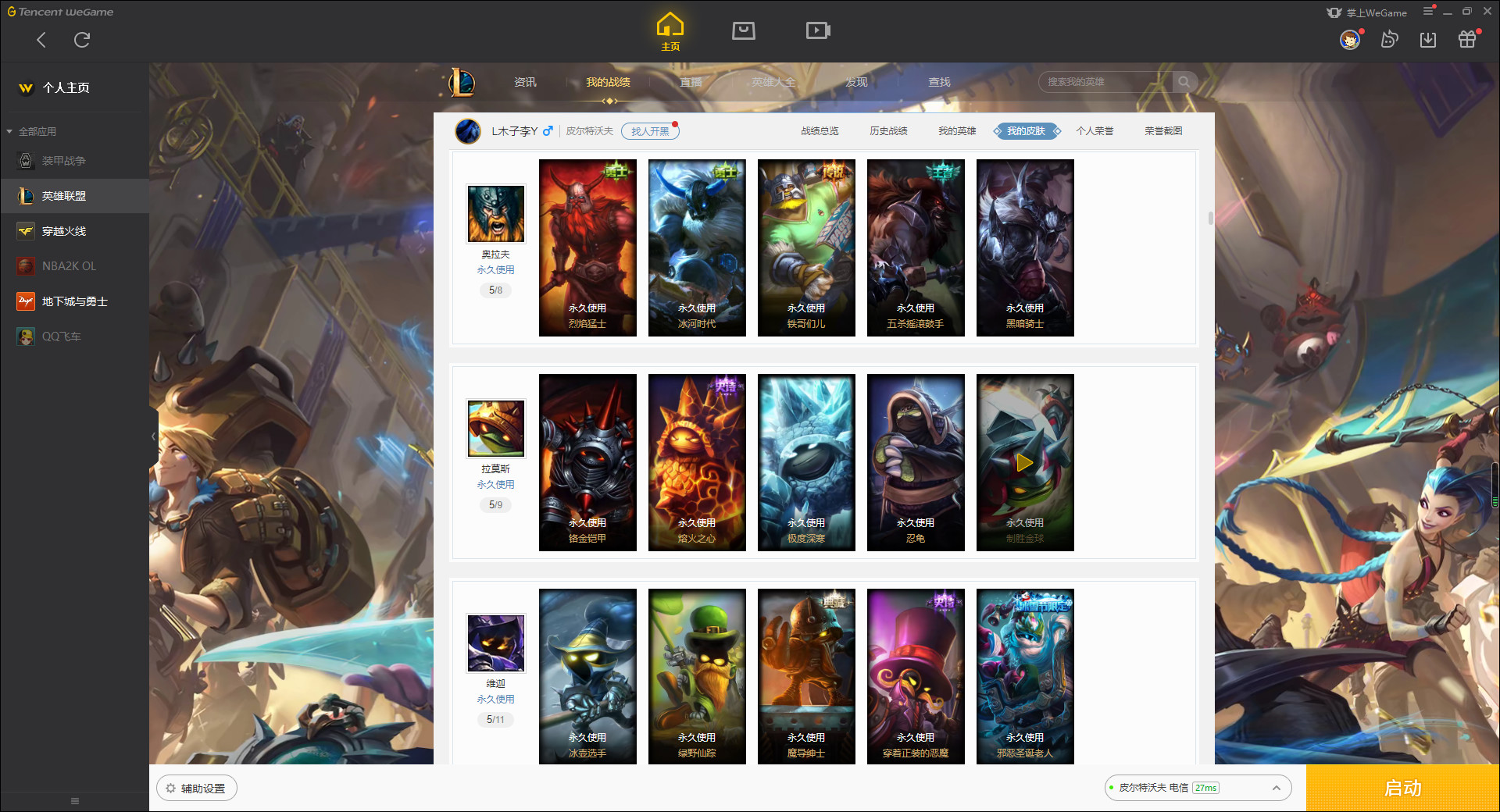Open the friends chat icon
This screenshot has height=812, width=1500.
(x=1389, y=39)
